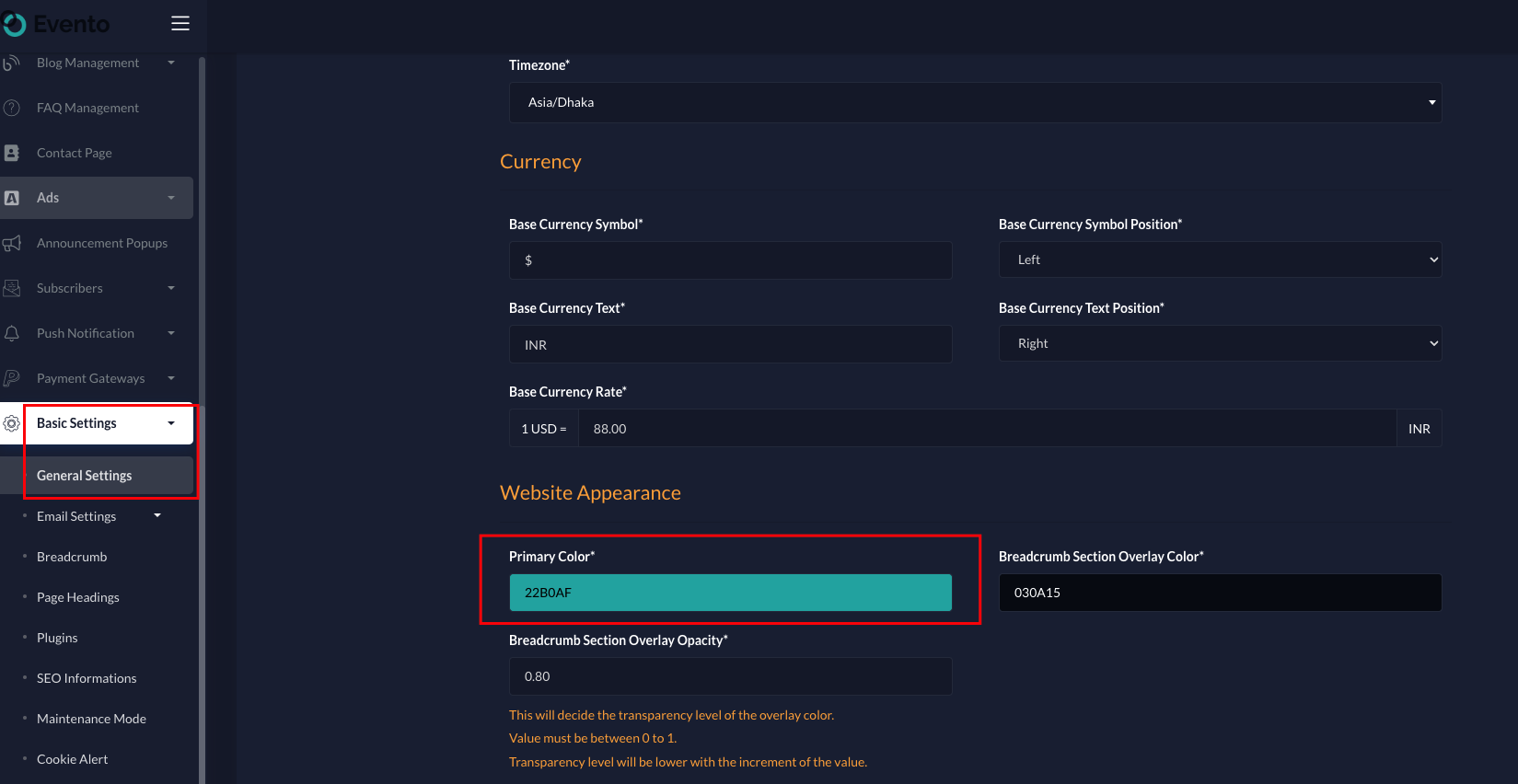Viewport: 1518px width, 784px height.
Task: Open Base Currency Symbol Position dropdown
Action: (x=1220, y=260)
